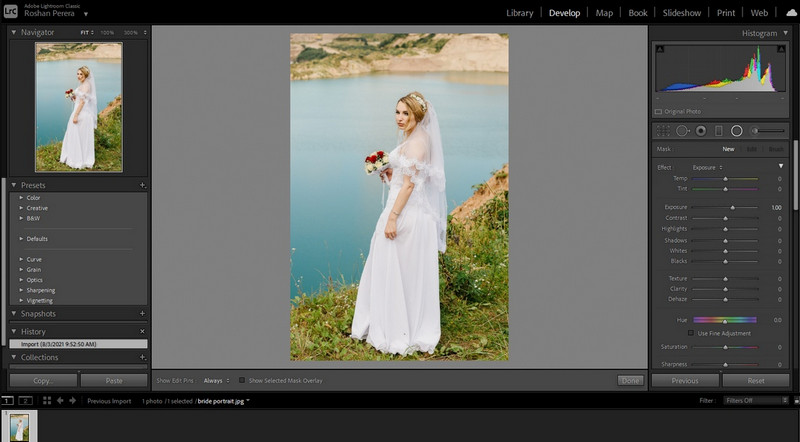Open the cloud sync status icon
This screenshot has height=442, width=800.
[x=791, y=13]
